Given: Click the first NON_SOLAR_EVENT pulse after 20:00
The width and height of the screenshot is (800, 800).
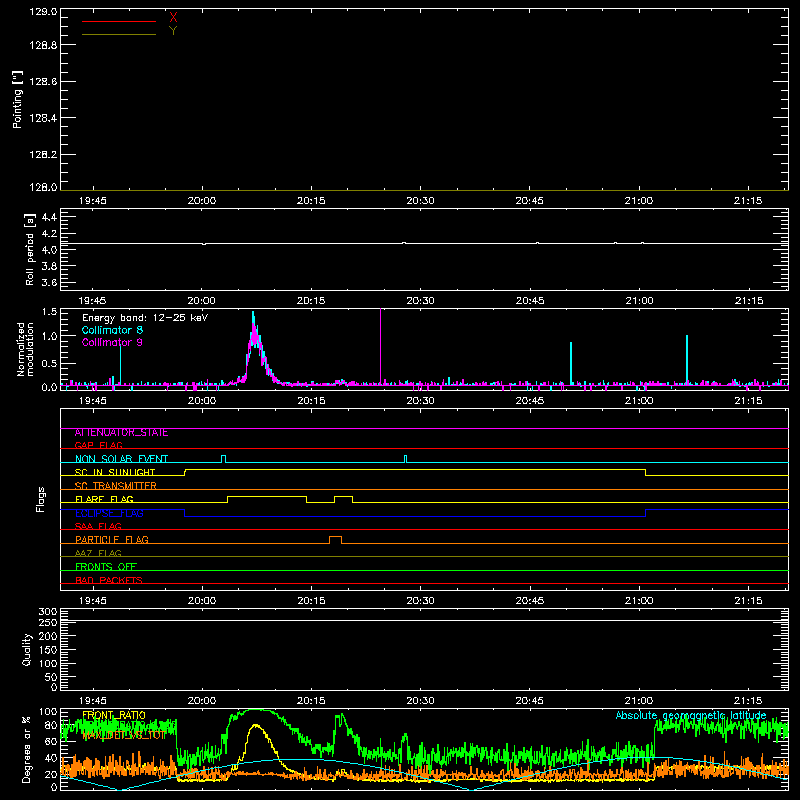Looking at the screenshot, I should point(223,459).
